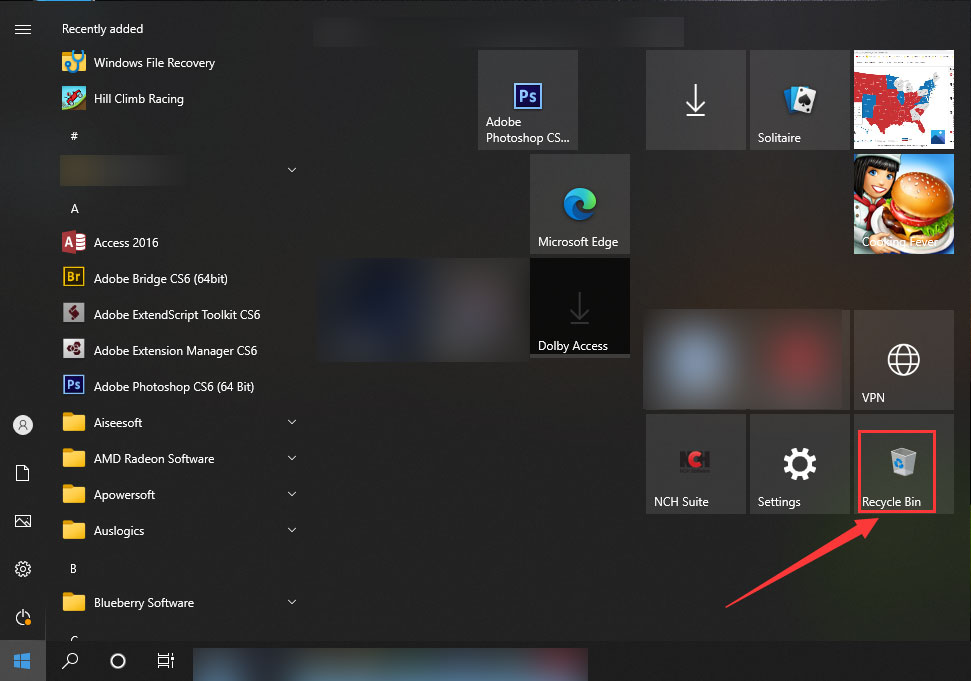Open the NCH Suite tile
The image size is (971, 681).
[x=695, y=464]
